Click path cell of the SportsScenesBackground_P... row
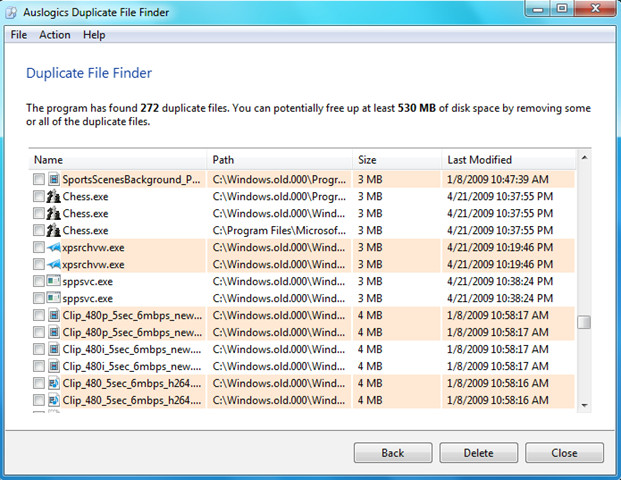Image resolution: width=621 pixels, height=480 pixels. tap(279, 179)
